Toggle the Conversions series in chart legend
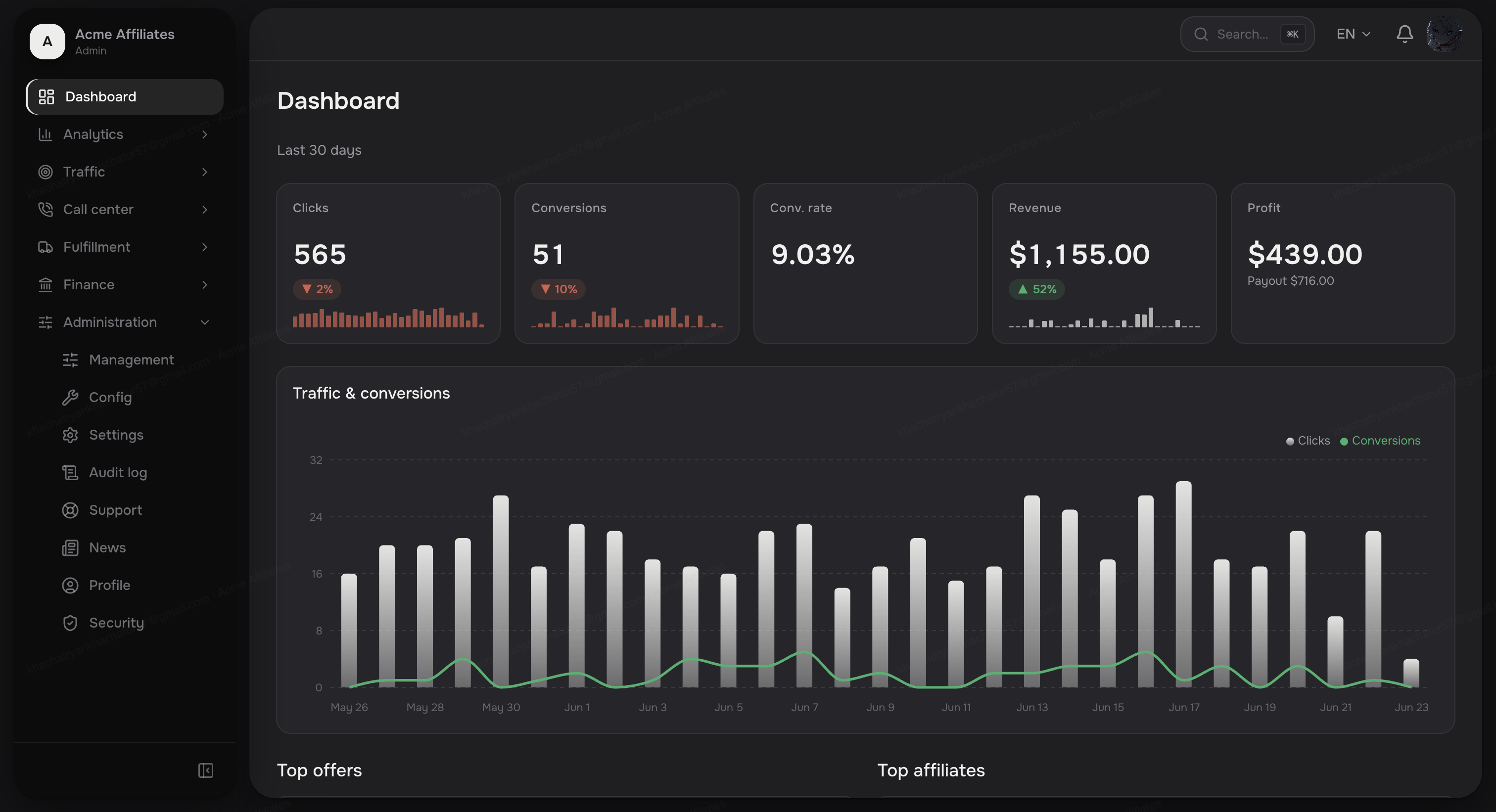 coord(1380,441)
